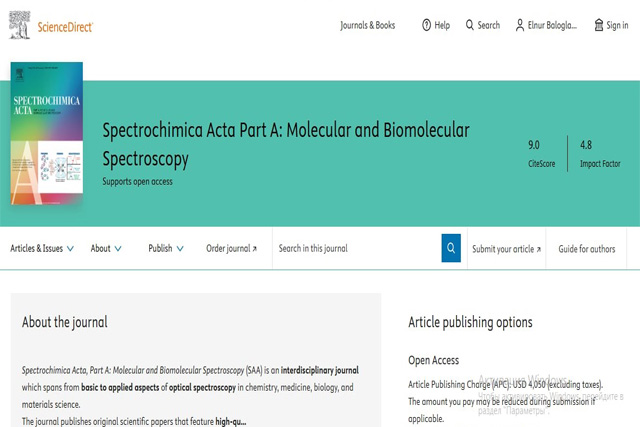The height and width of the screenshot is (427, 640).
Task: Click the journal title heading
Action: [x=286, y=144]
